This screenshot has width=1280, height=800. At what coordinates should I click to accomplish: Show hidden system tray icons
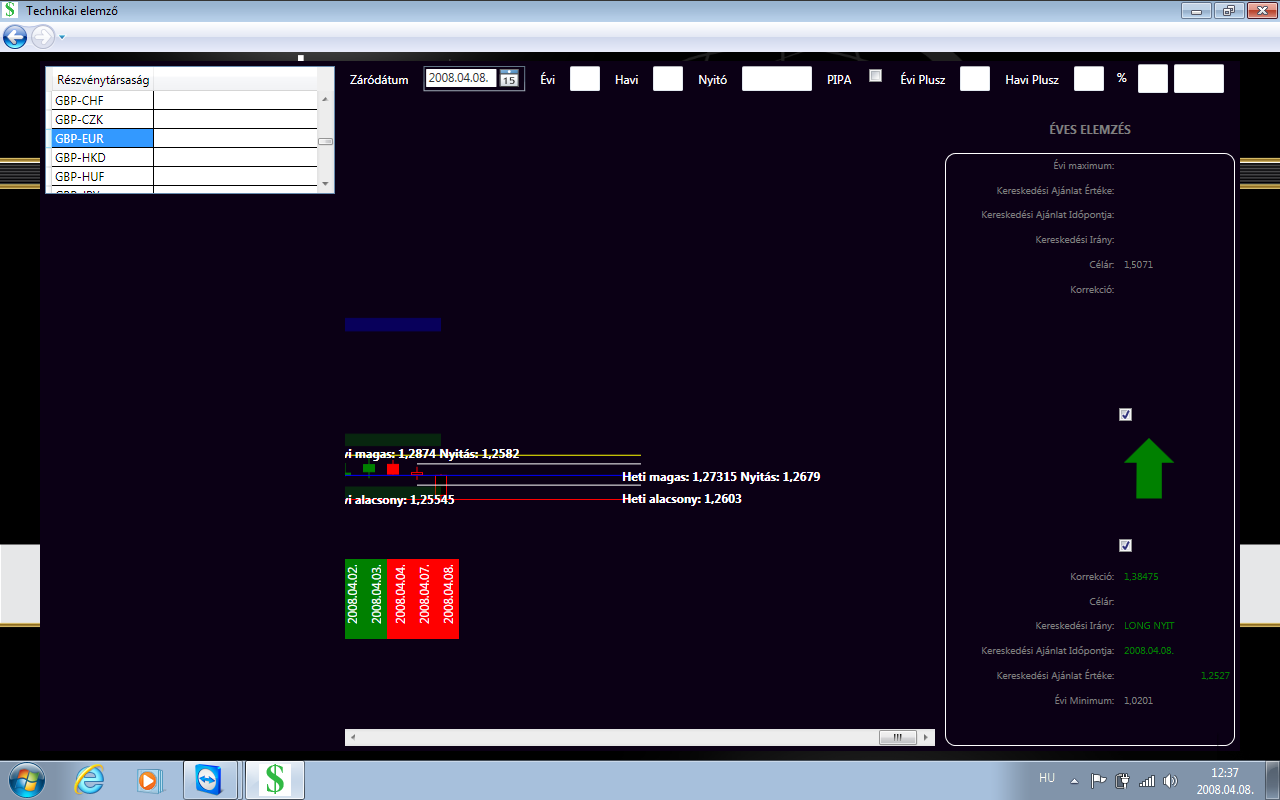click(x=1074, y=781)
